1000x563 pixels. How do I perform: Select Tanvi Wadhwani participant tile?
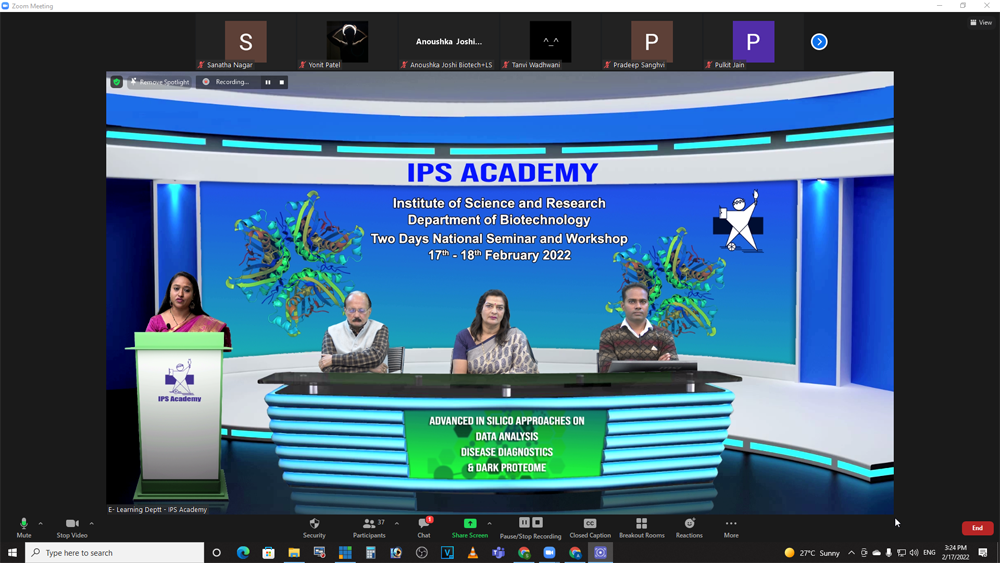[x=550, y=43]
